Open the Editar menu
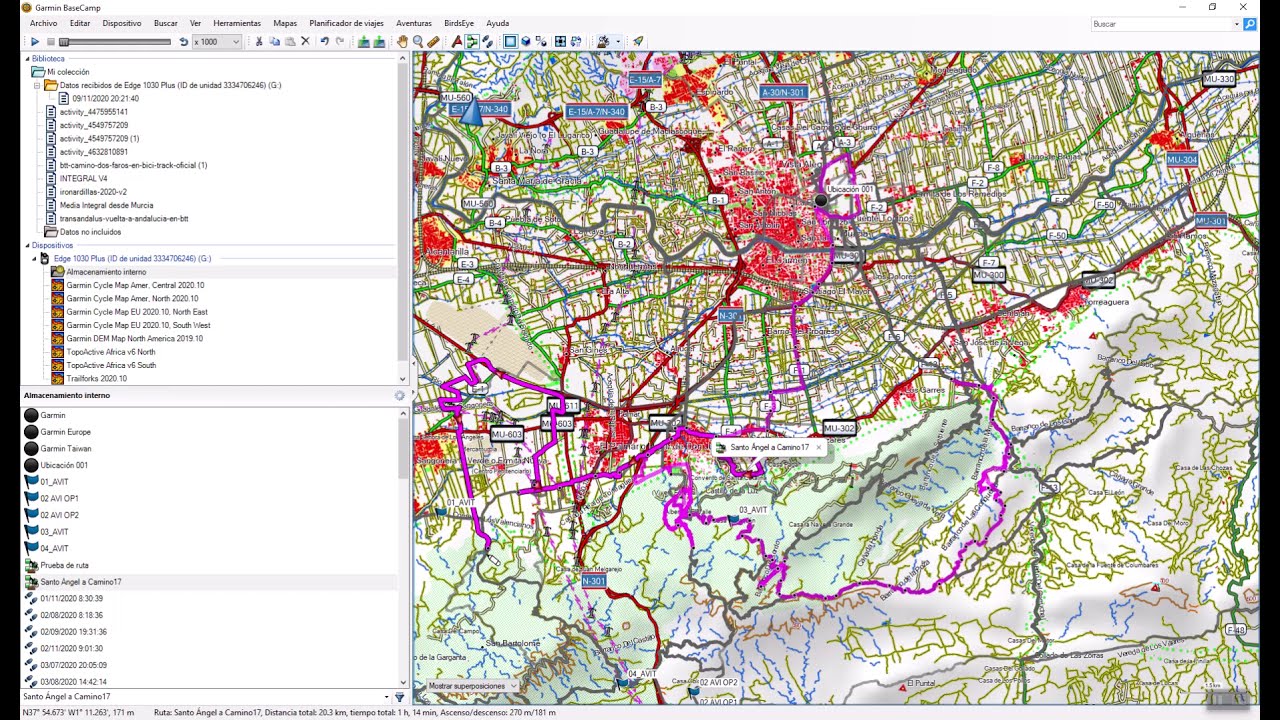 coord(80,23)
